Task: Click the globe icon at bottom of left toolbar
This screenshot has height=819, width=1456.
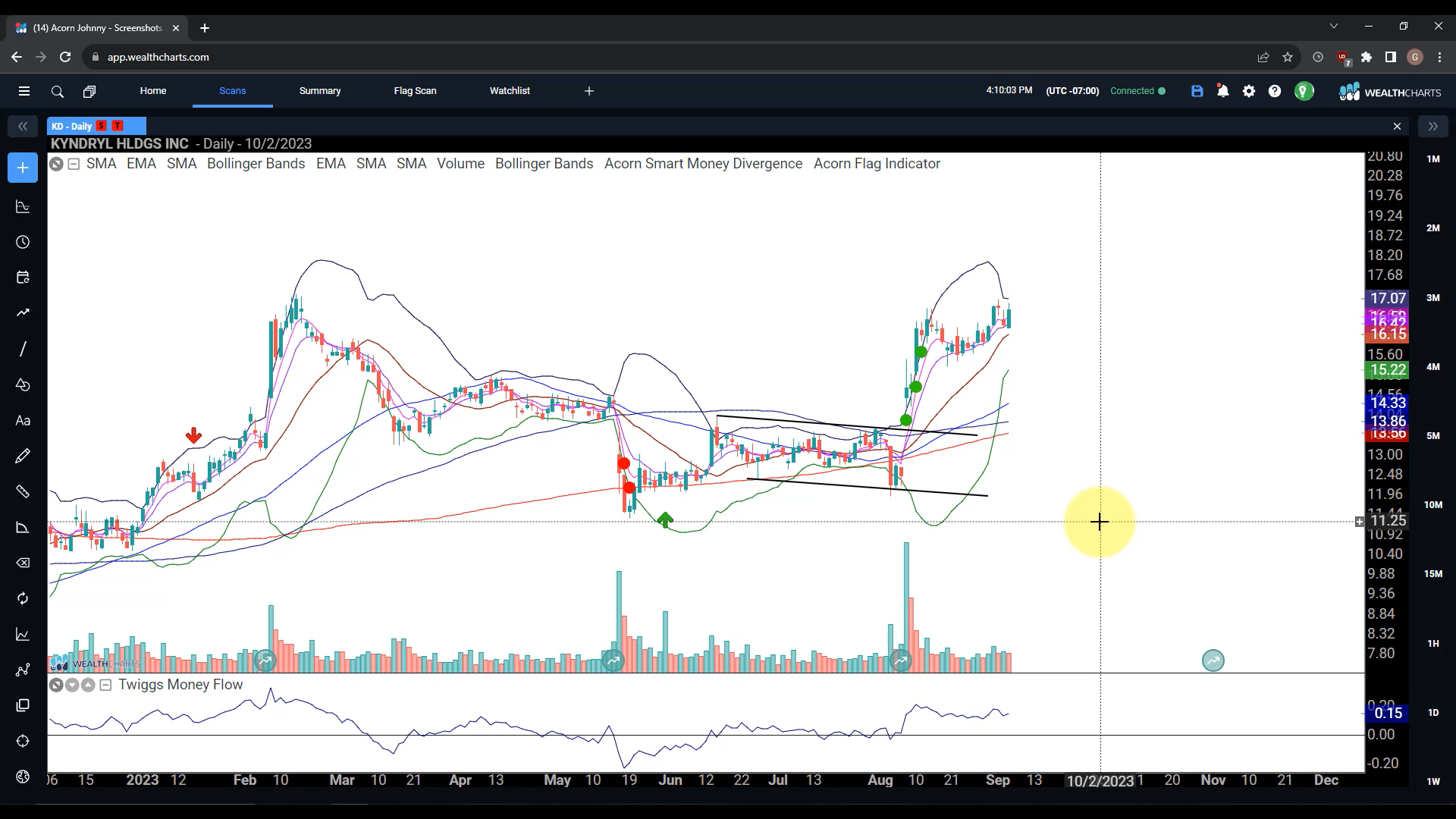Action: (x=23, y=777)
